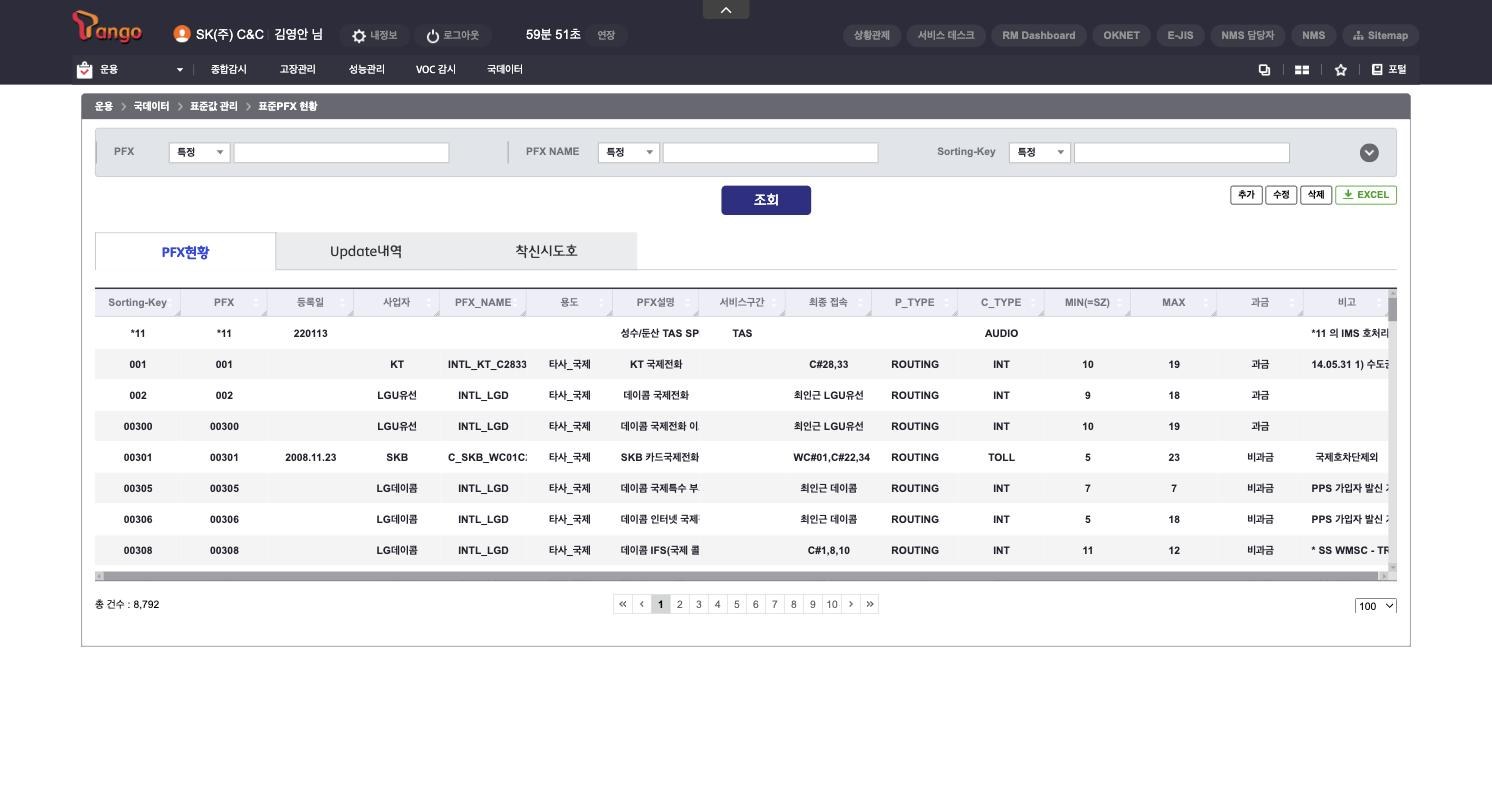Go to the previous page
1492x812 pixels.
pyautogui.click(x=642, y=604)
